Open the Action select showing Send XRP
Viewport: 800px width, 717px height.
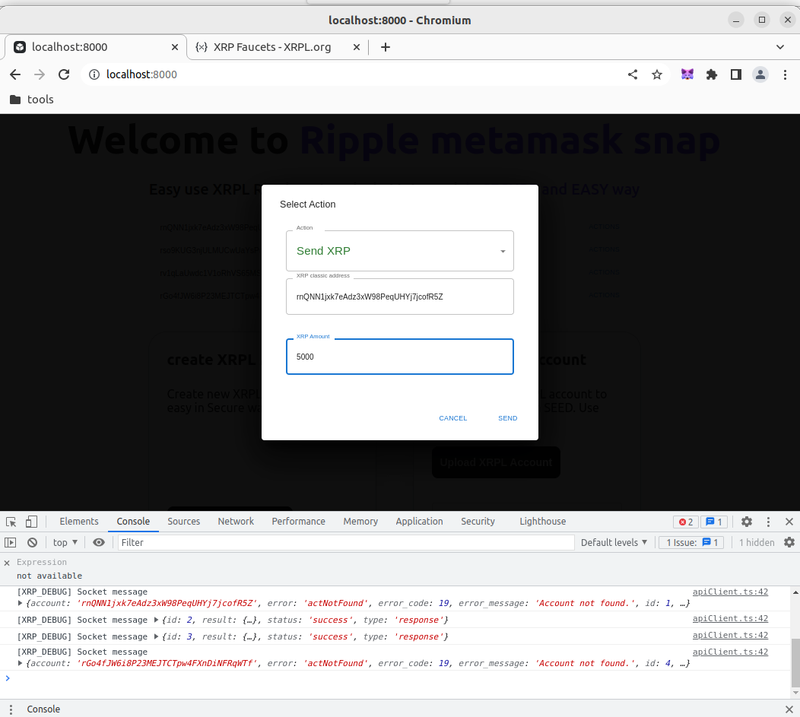click(x=399, y=251)
